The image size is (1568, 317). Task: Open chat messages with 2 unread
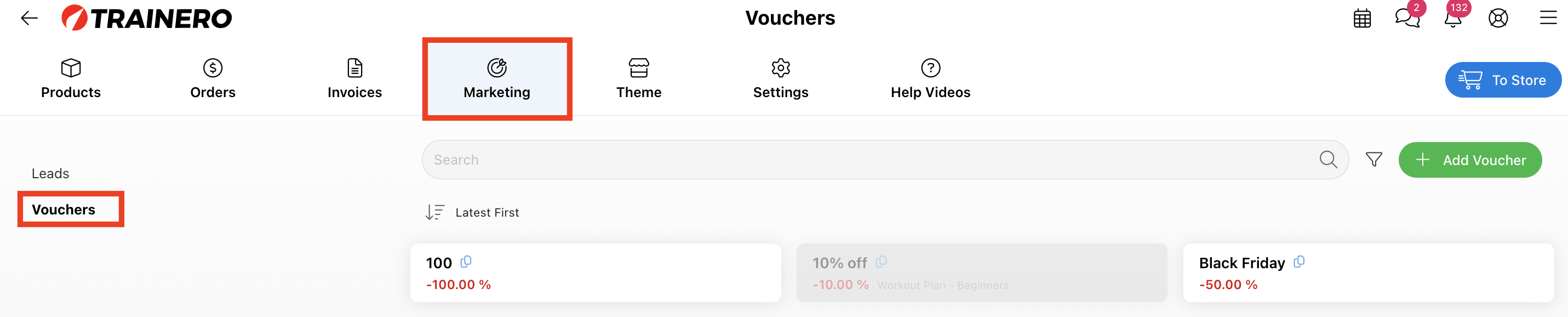coord(1407,17)
